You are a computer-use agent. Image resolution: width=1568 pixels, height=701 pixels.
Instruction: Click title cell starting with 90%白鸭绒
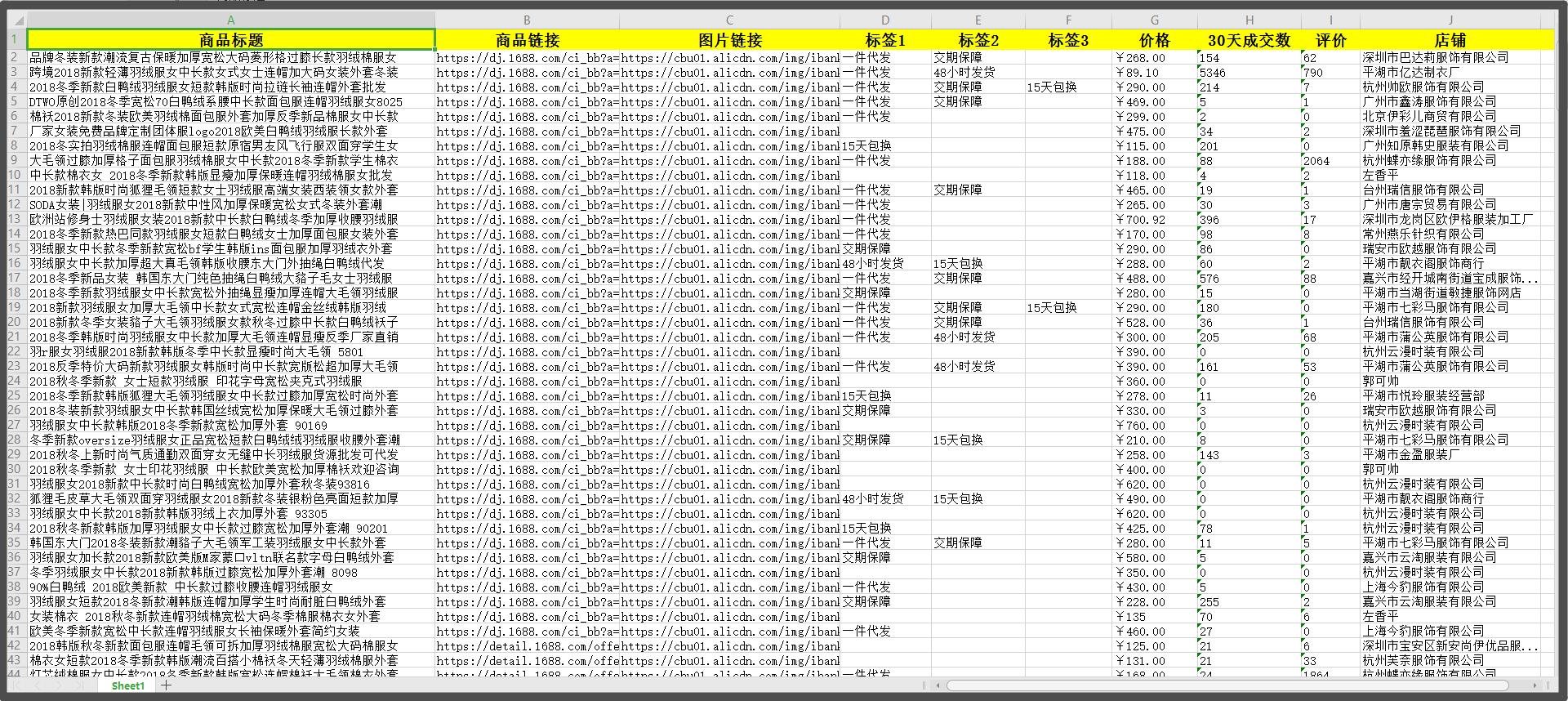pyautogui.click(x=231, y=587)
